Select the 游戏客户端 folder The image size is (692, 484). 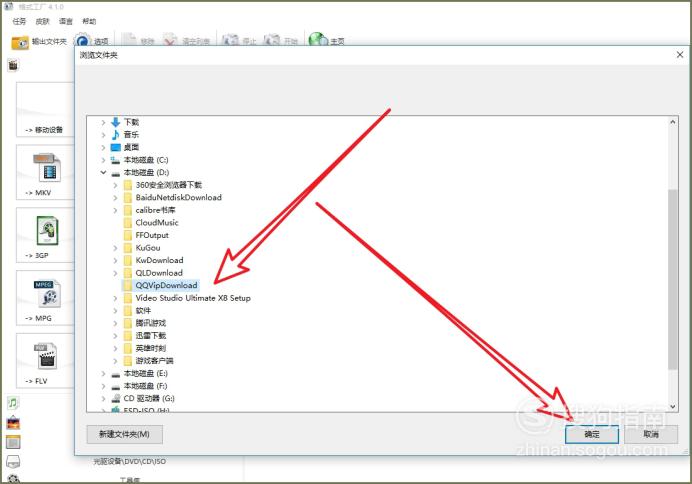click(154, 361)
